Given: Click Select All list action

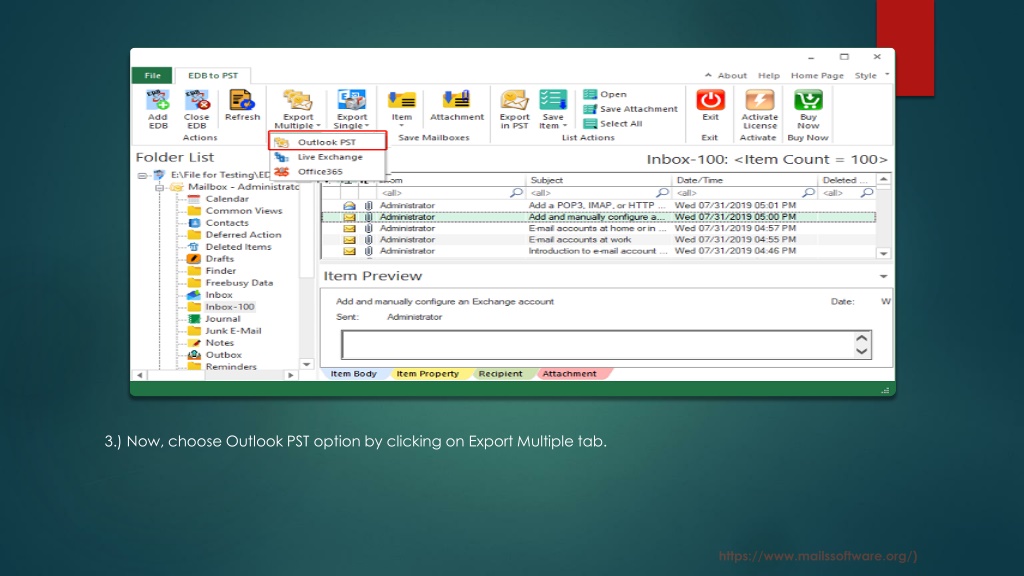Looking at the screenshot, I should click(613, 123).
